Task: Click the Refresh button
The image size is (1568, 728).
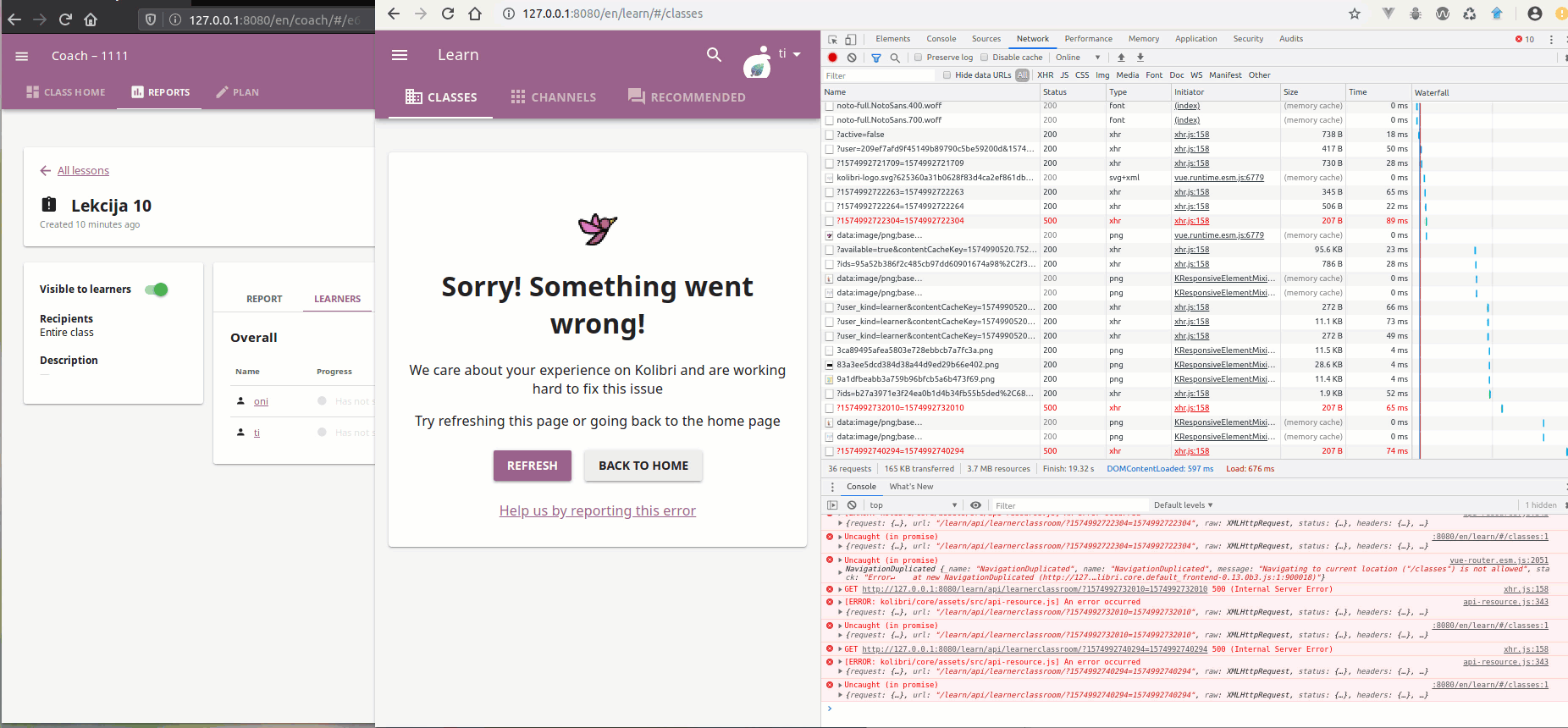Action: tap(533, 466)
